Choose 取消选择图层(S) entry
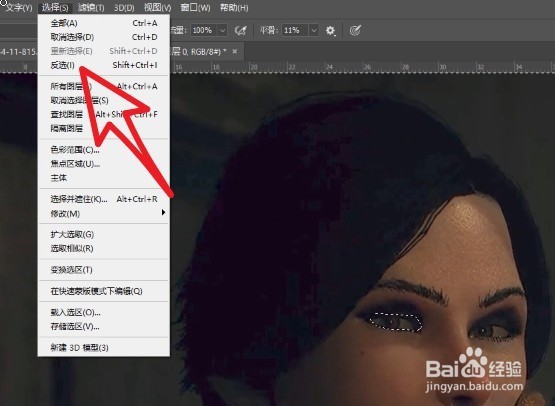The width and height of the screenshot is (555, 406). tap(104, 101)
